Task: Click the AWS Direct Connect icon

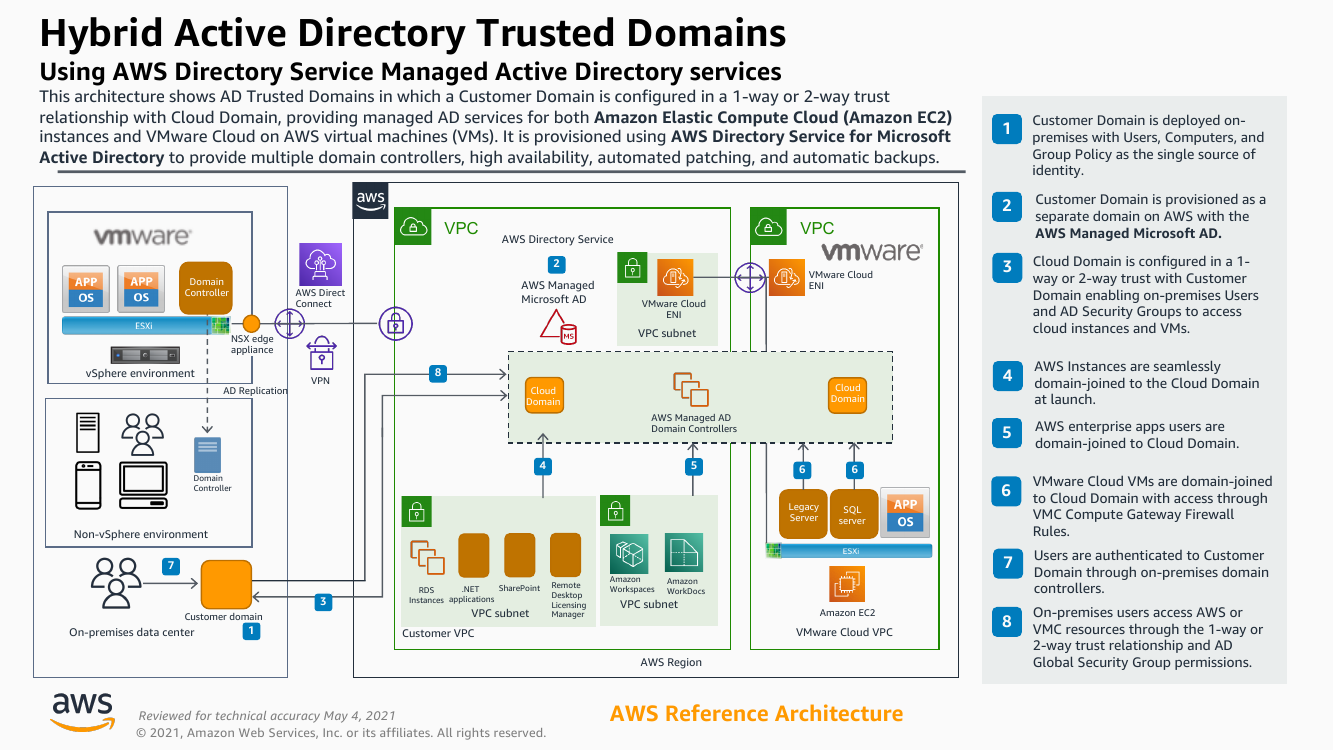Action: (x=320, y=264)
